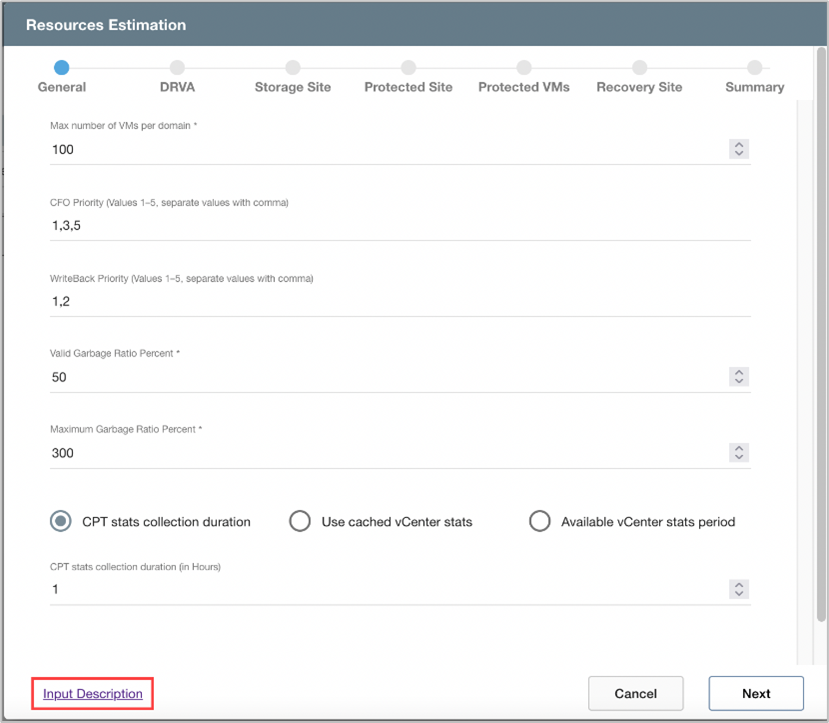
Task: Switch to the Recovery Site step
Action: click(x=639, y=68)
